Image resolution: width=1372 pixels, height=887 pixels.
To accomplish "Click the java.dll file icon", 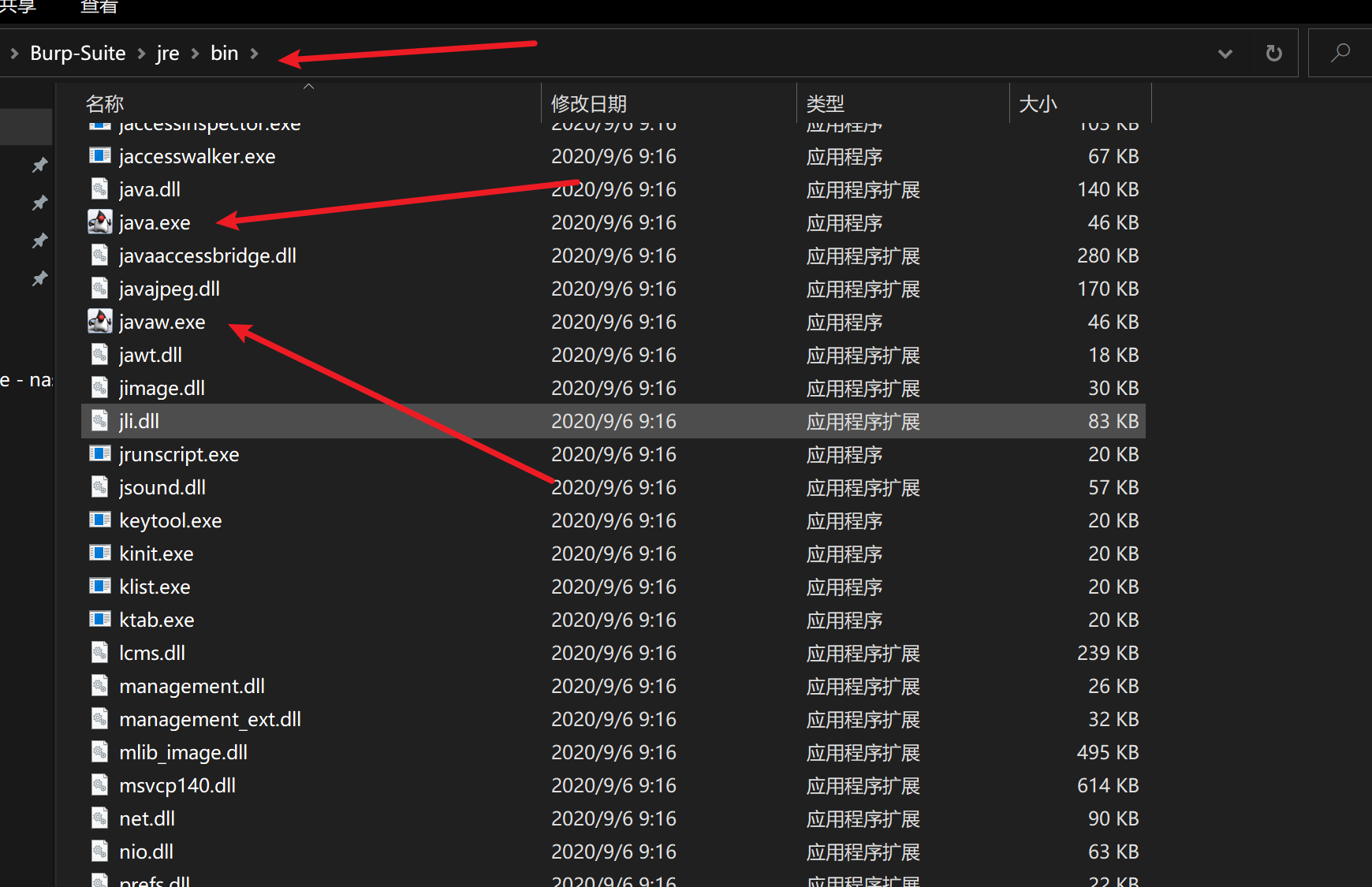I will (x=100, y=189).
